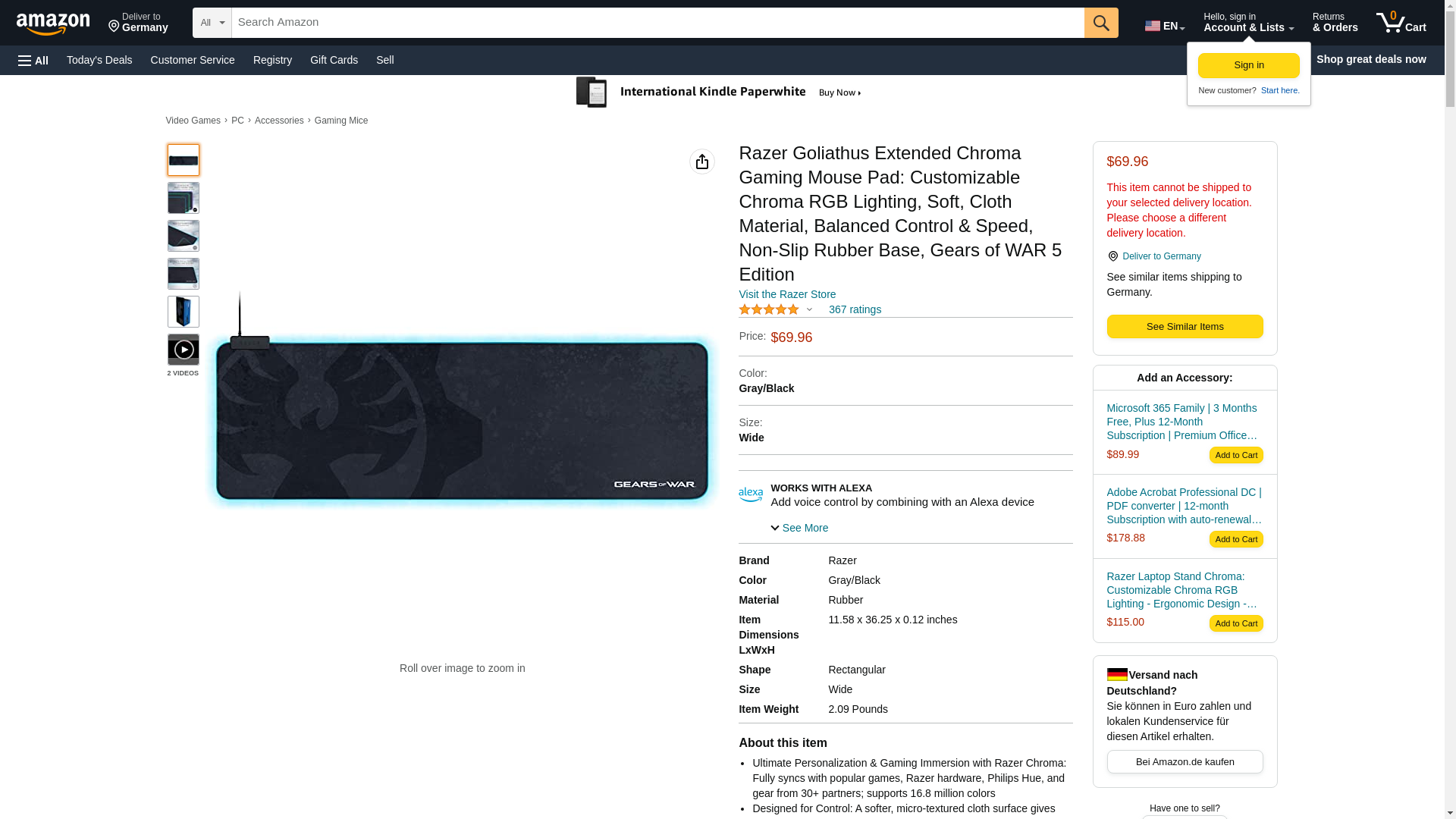Click See Similar Items button
Viewport: 1456px width, 819px height.
[x=1185, y=327]
